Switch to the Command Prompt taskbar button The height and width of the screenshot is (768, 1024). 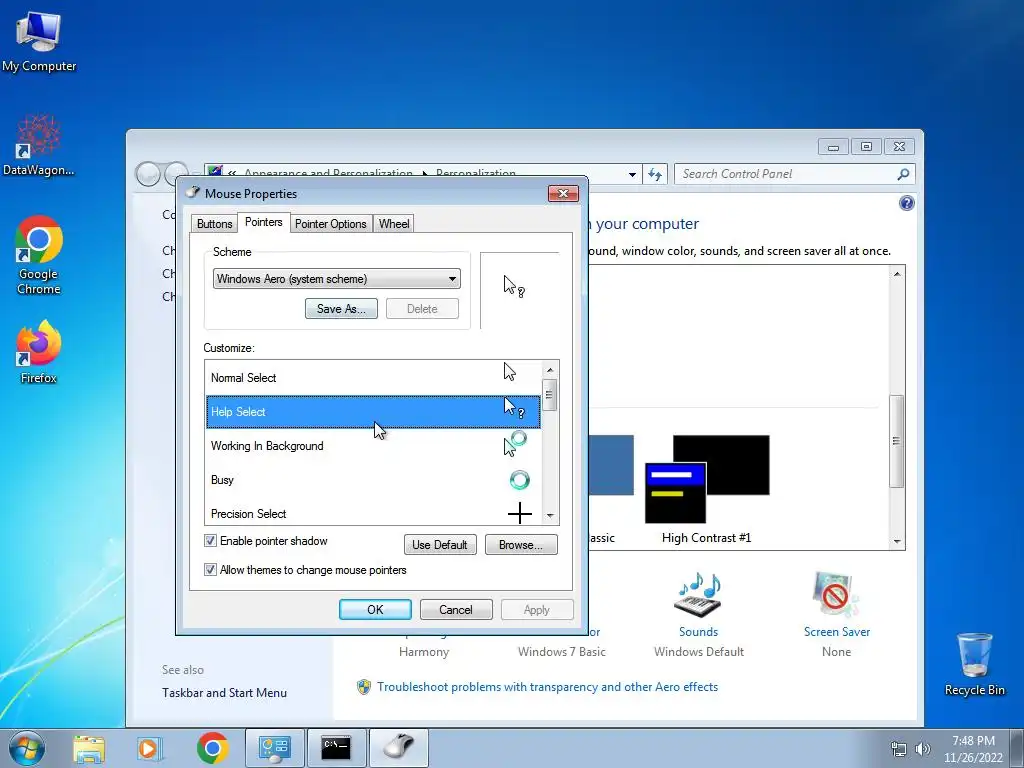pos(336,748)
